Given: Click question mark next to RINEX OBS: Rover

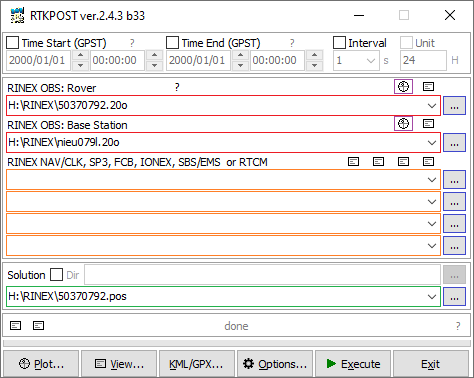Looking at the screenshot, I should tap(177, 87).
